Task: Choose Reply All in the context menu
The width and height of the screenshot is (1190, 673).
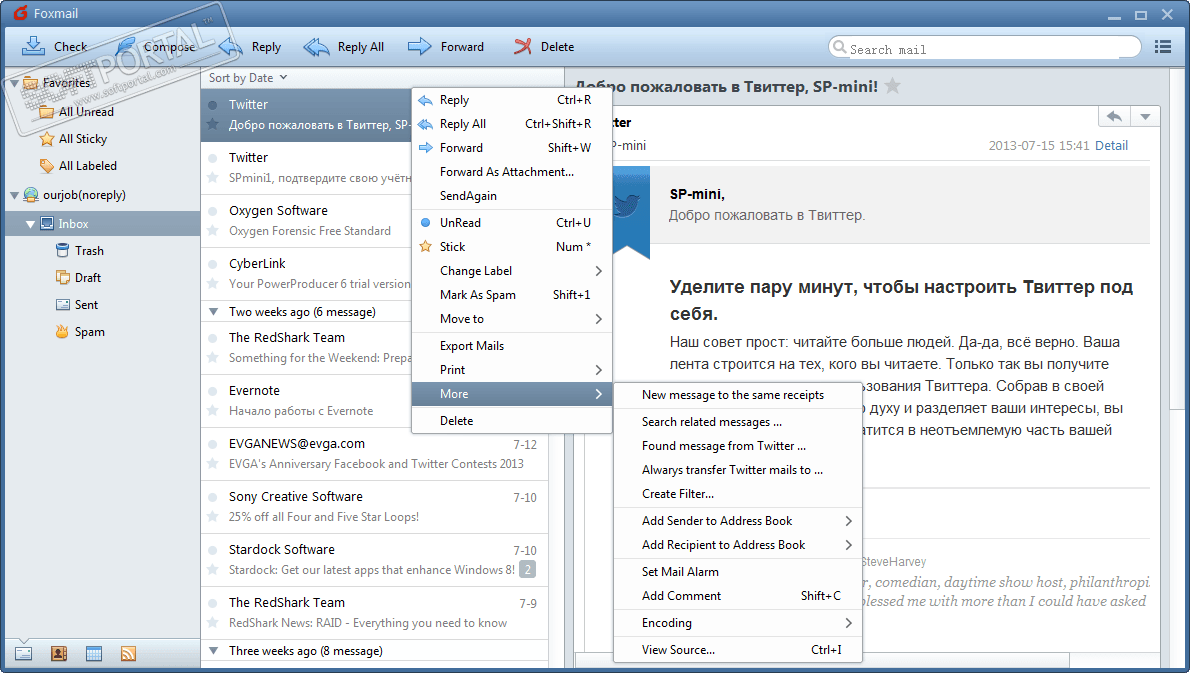Action: [512, 124]
